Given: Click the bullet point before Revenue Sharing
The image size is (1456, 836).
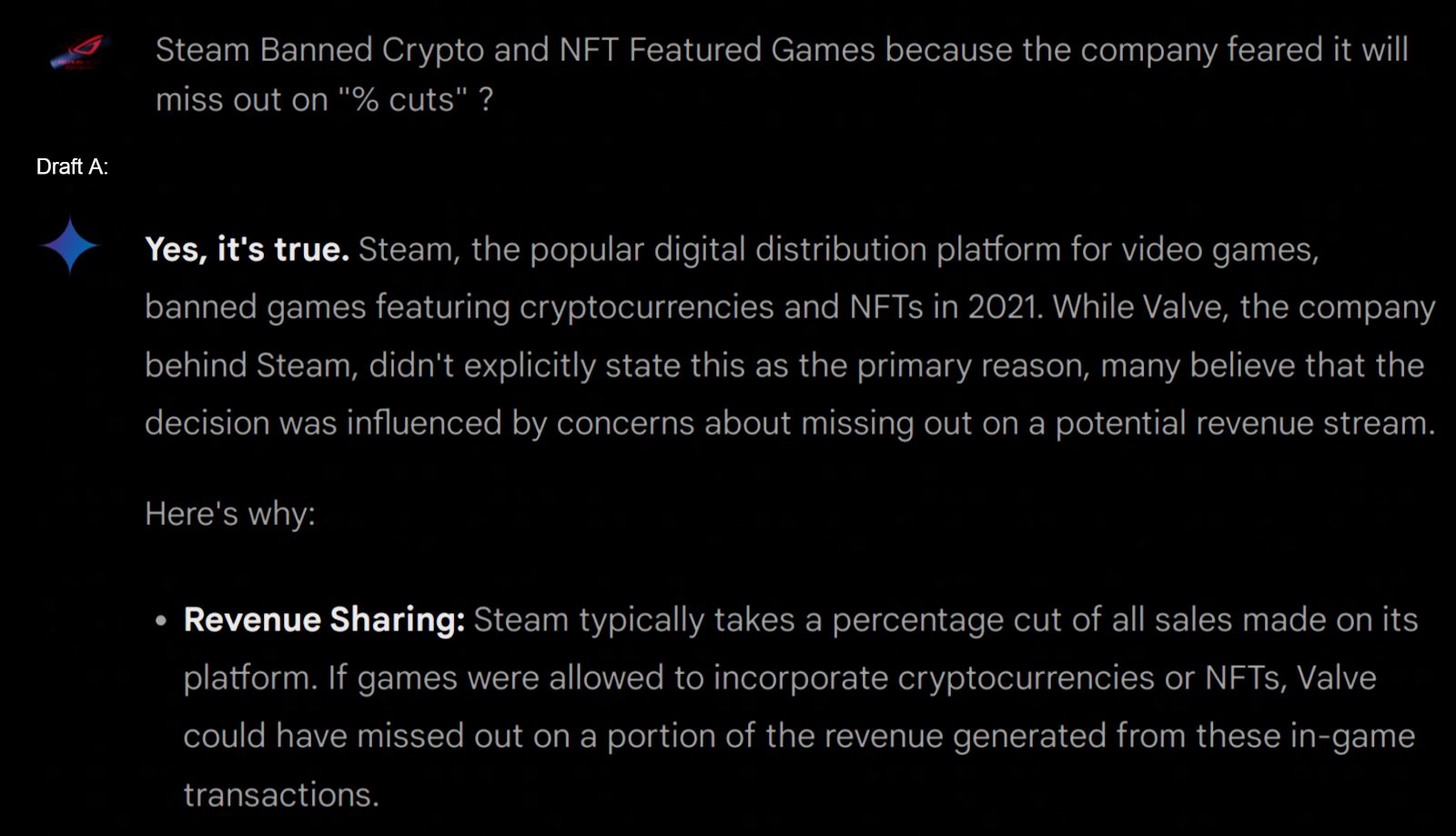Looking at the screenshot, I should tap(161, 621).
